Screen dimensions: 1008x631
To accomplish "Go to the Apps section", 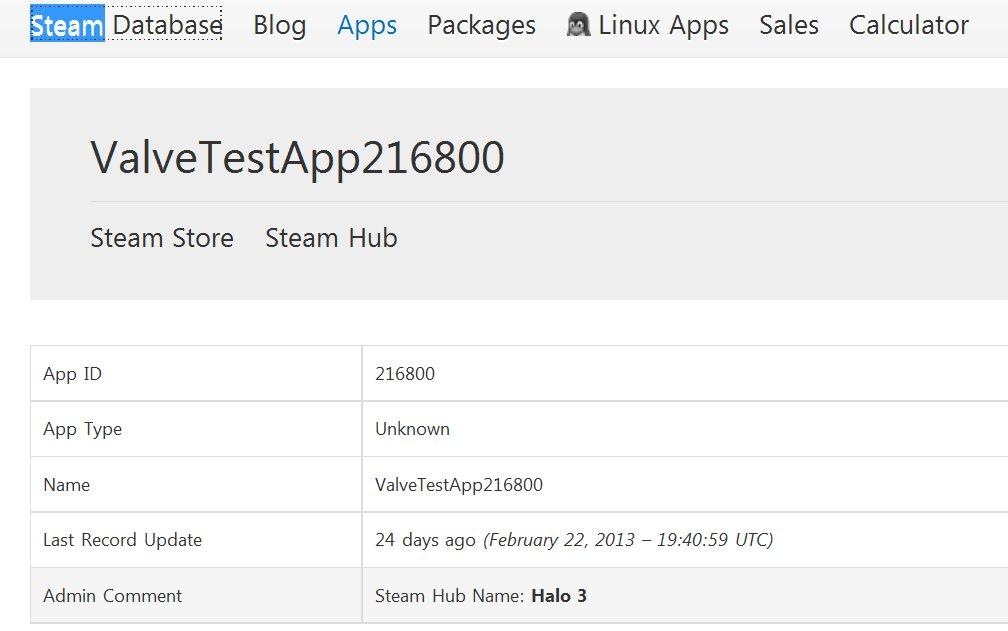I will click(367, 26).
